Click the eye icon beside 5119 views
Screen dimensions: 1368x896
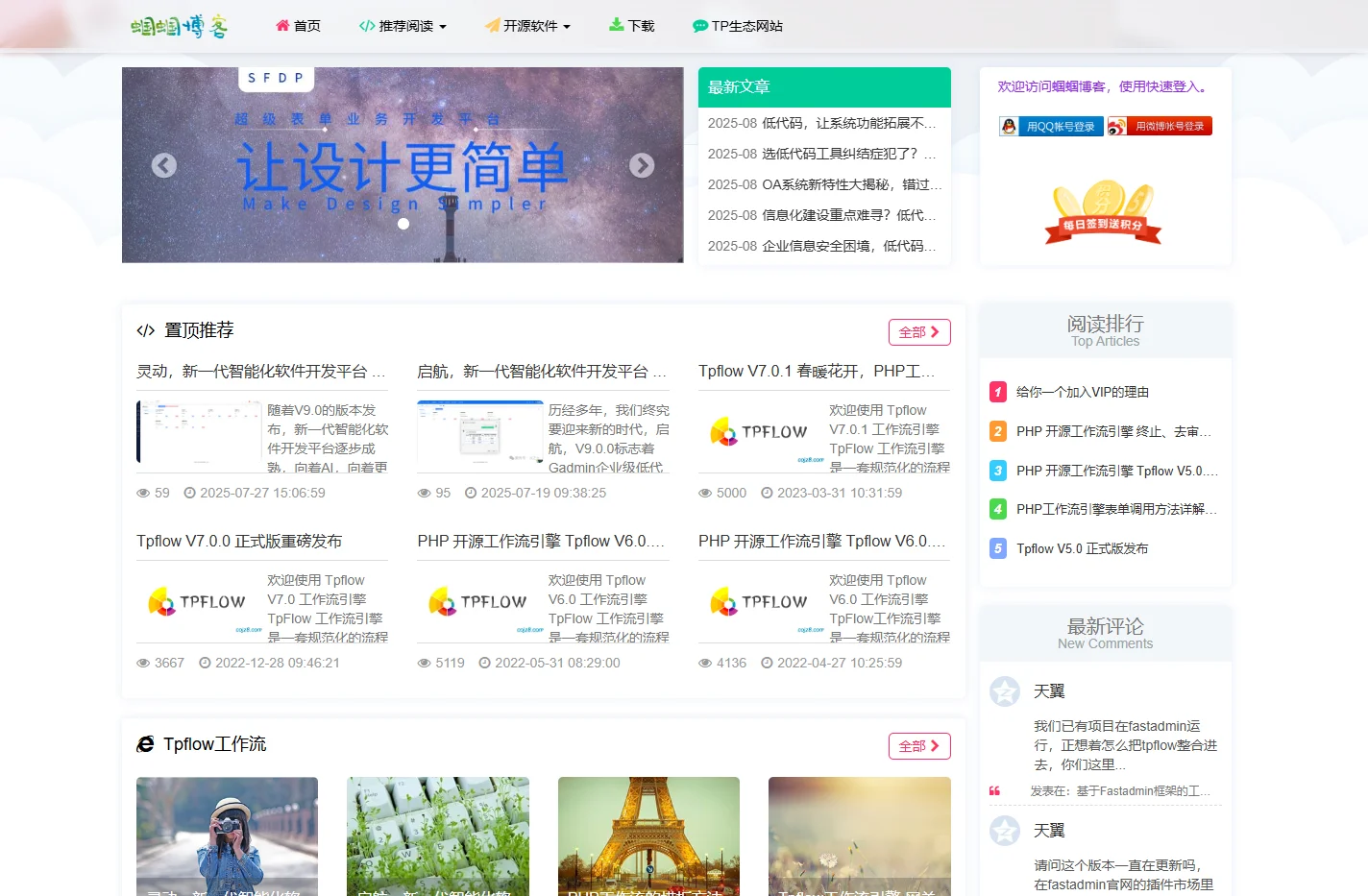(x=425, y=663)
